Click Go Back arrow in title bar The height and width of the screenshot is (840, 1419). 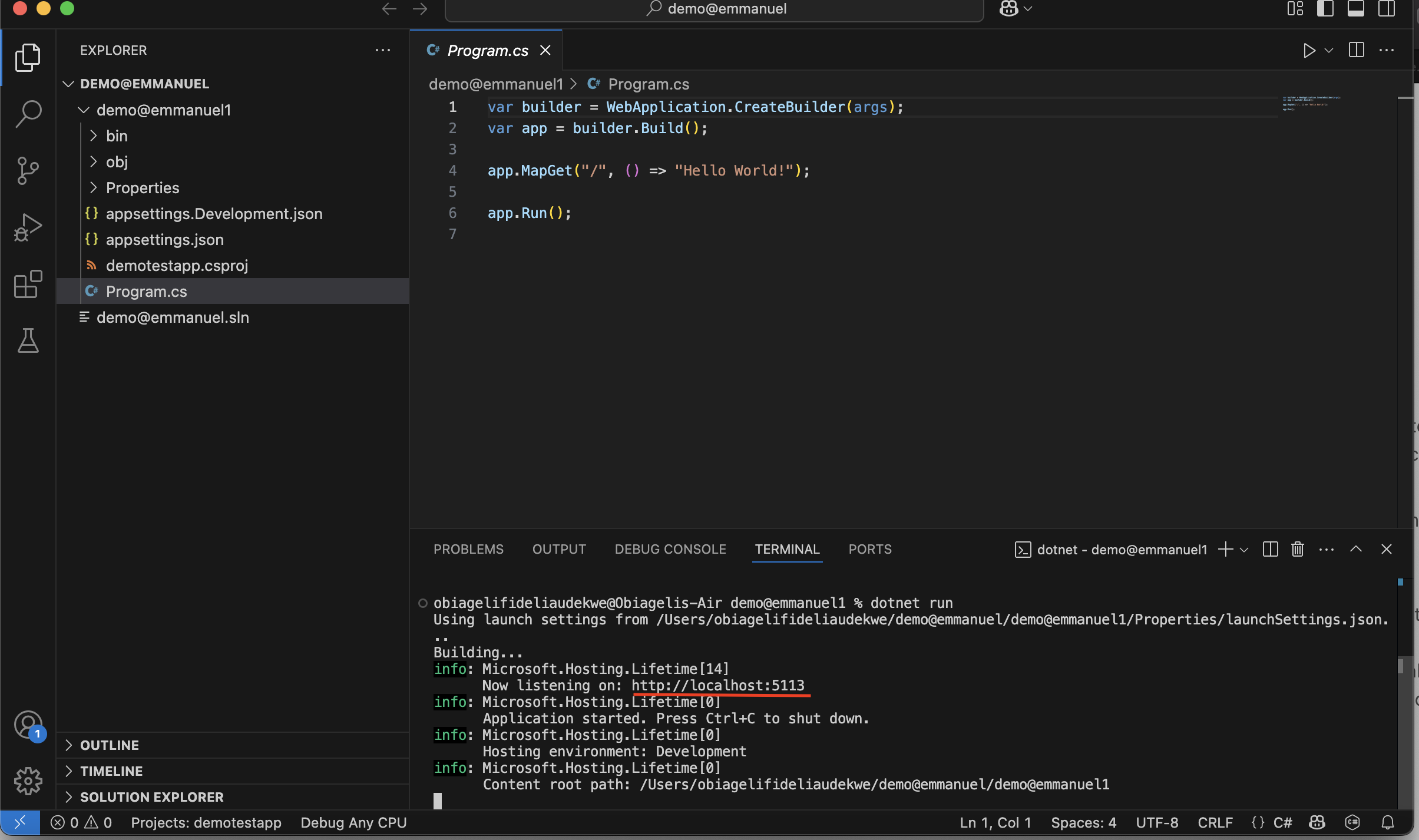389,9
